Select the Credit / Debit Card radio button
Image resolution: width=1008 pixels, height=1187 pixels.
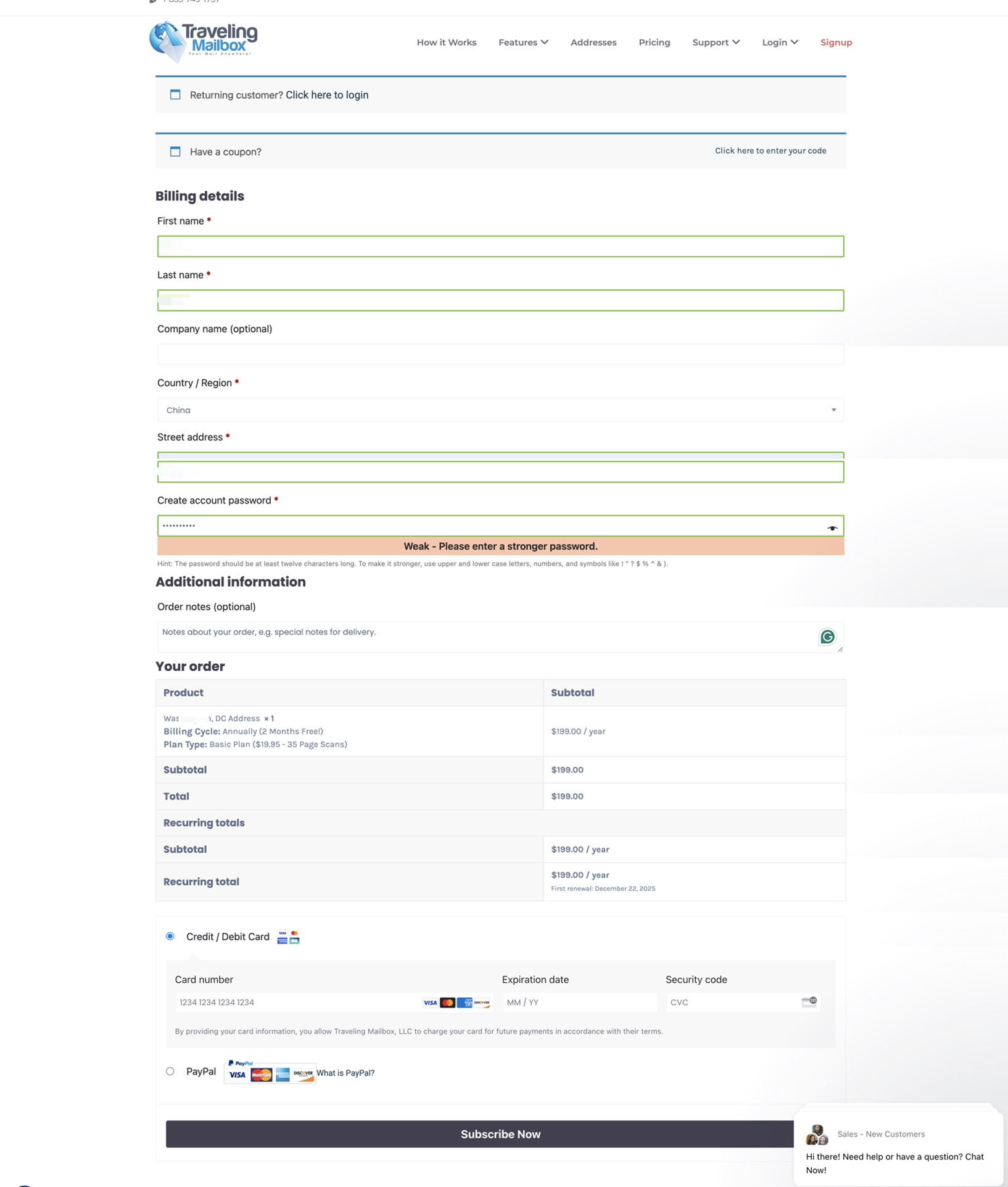(170, 936)
